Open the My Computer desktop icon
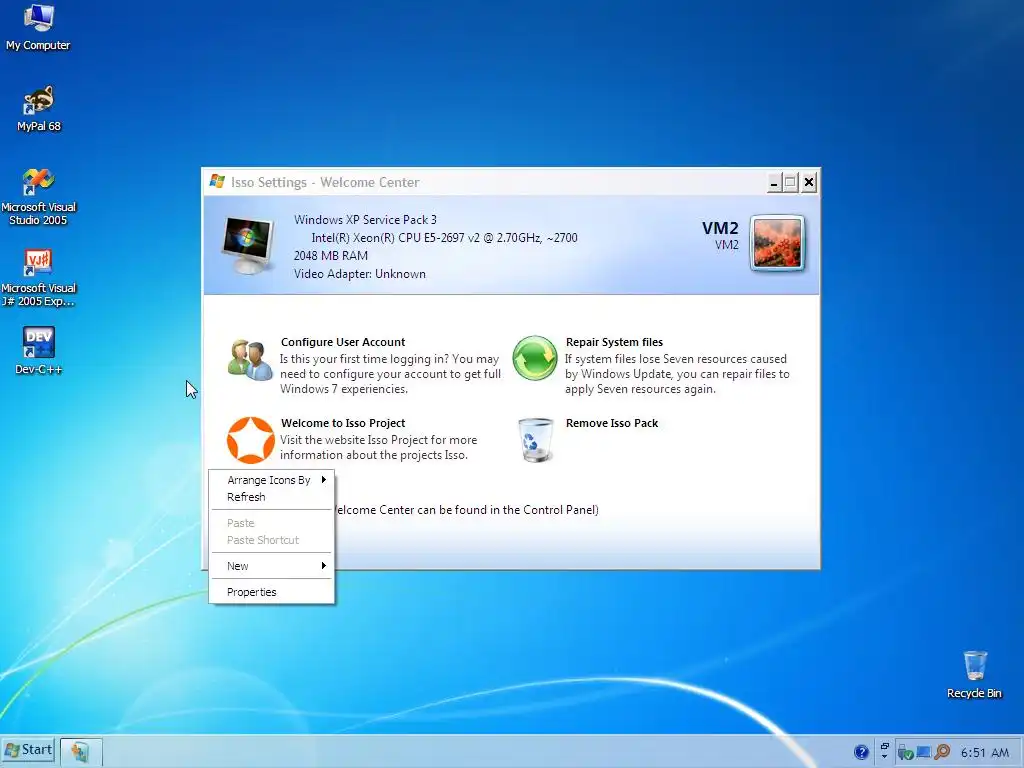 tap(38, 27)
